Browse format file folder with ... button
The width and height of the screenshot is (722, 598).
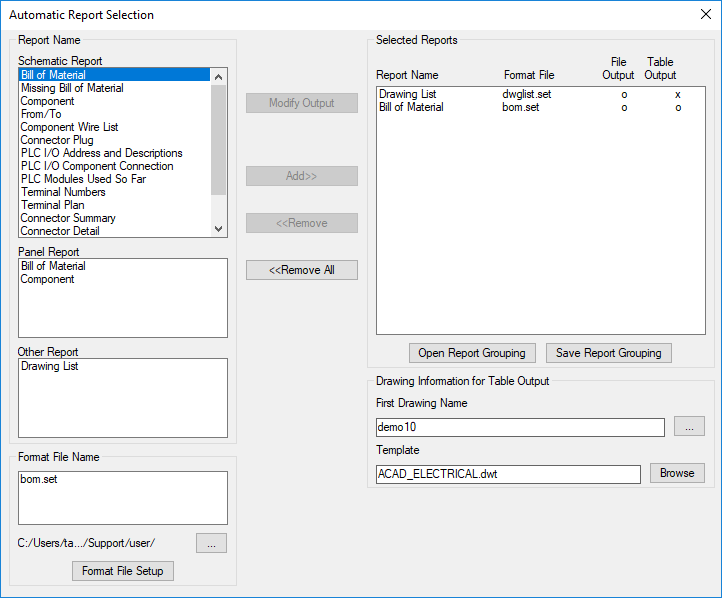pos(211,543)
